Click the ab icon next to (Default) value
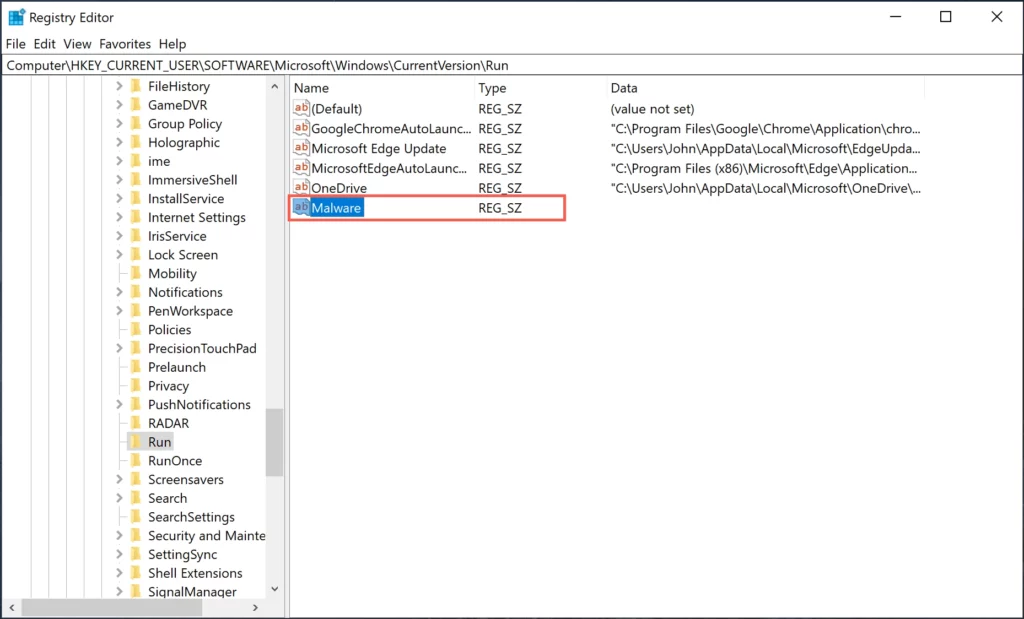The width and height of the screenshot is (1024, 619). tap(301, 108)
